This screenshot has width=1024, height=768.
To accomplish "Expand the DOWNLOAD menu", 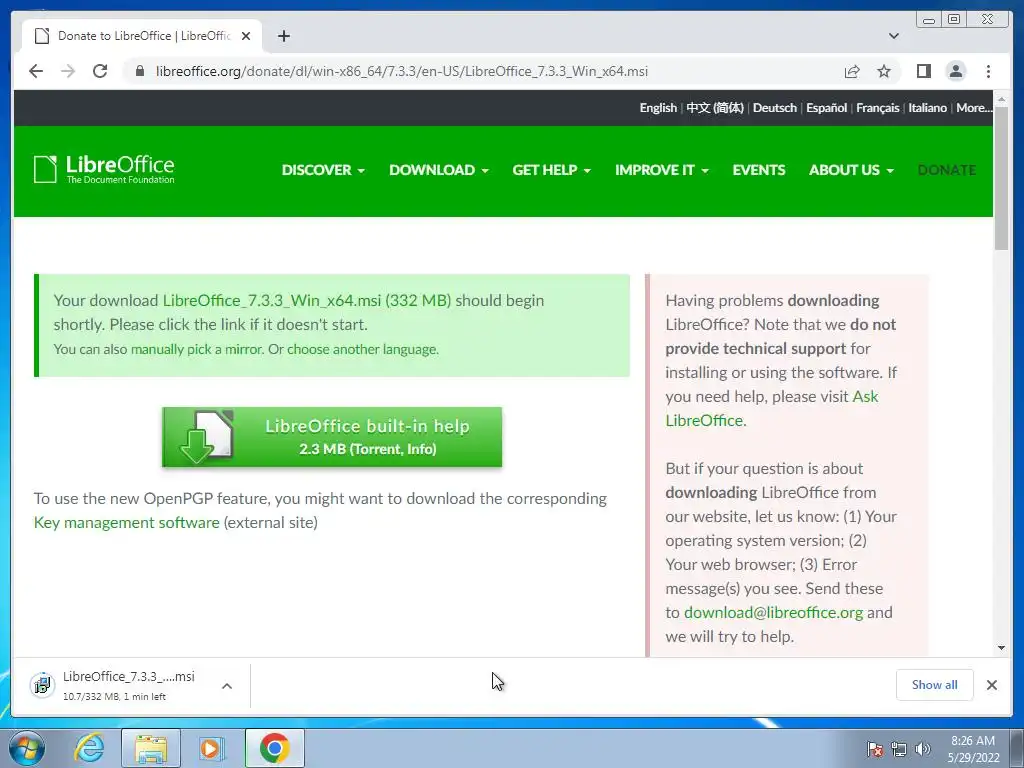I will click(x=439, y=170).
